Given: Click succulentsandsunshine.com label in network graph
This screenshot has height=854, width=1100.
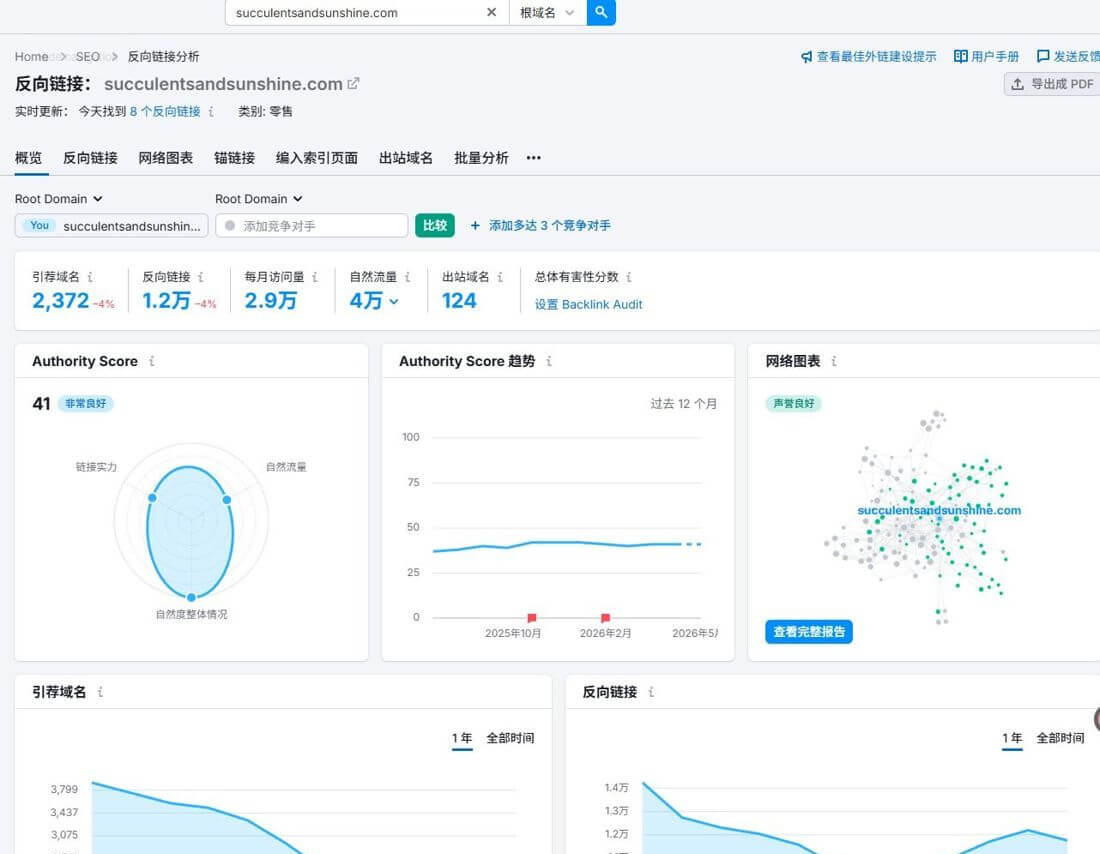Looking at the screenshot, I should (x=939, y=510).
